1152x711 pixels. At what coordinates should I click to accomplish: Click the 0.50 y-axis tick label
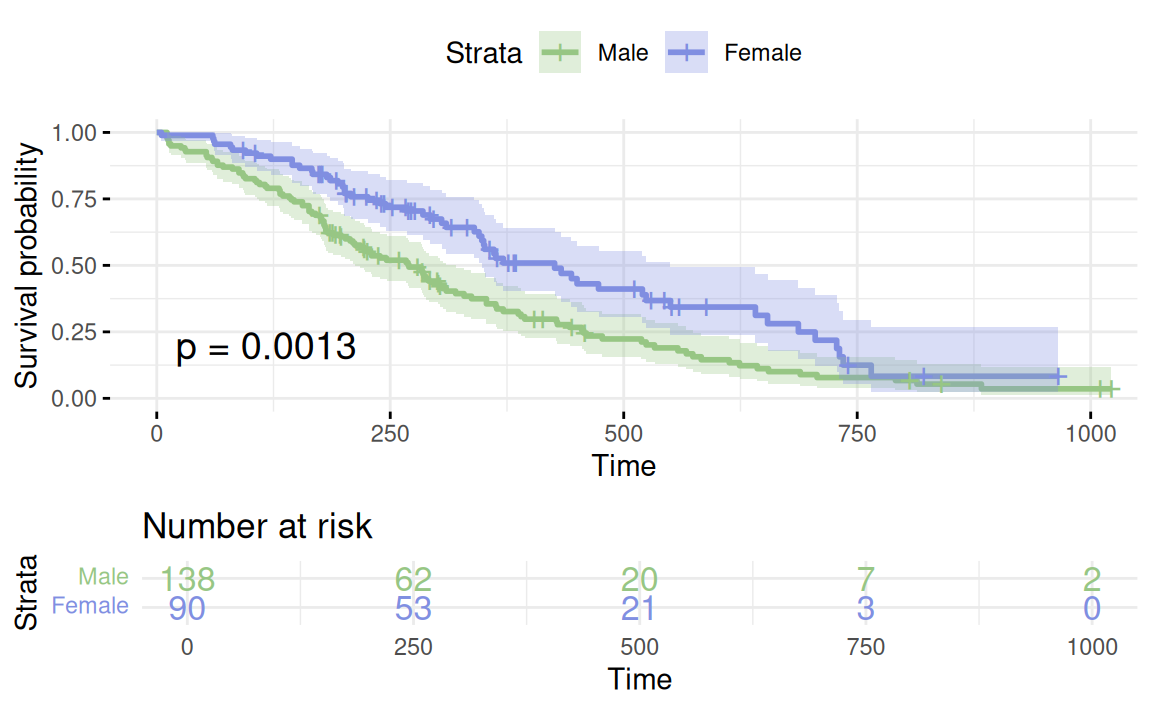[83, 266]
